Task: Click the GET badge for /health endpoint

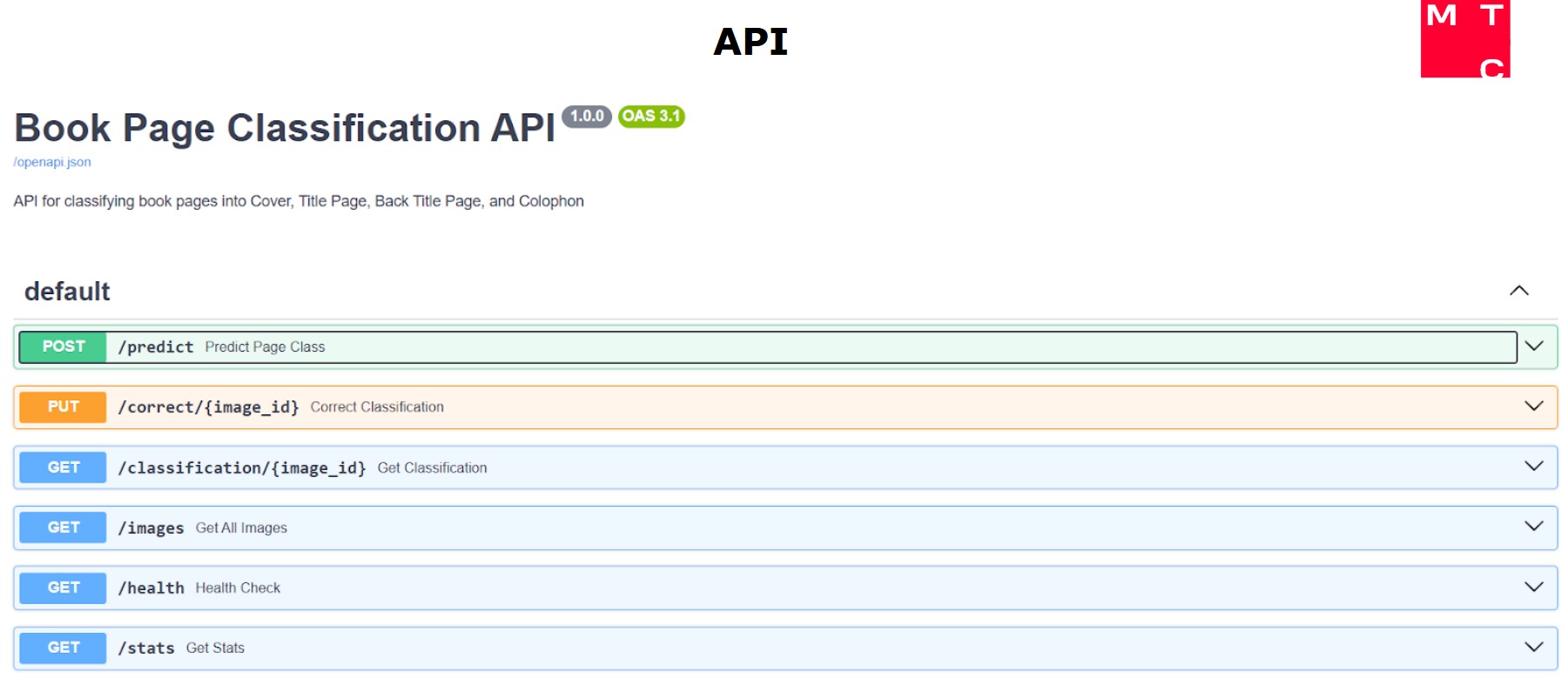Action: (x=64, y=588)
